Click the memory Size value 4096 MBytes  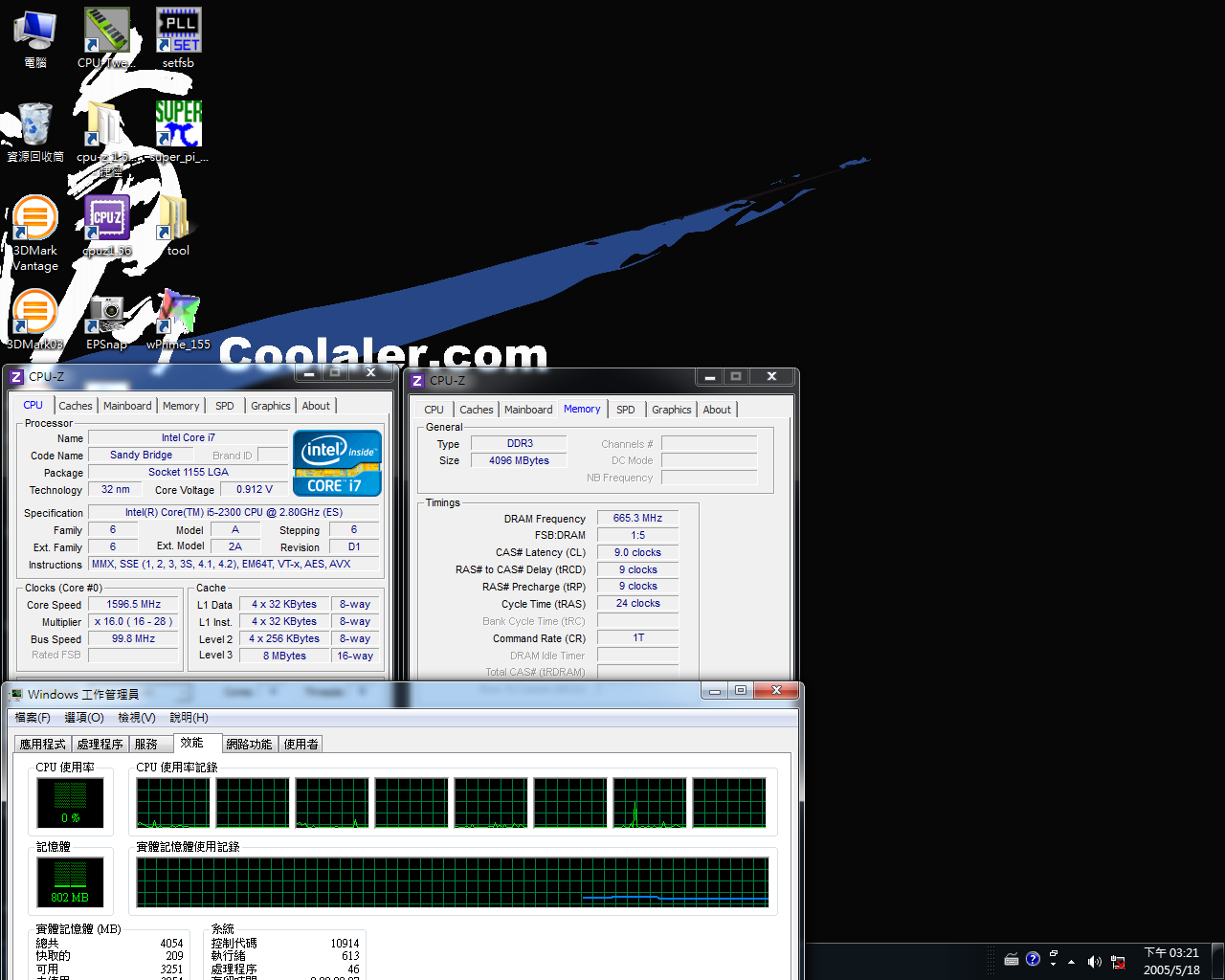(520, 461)
